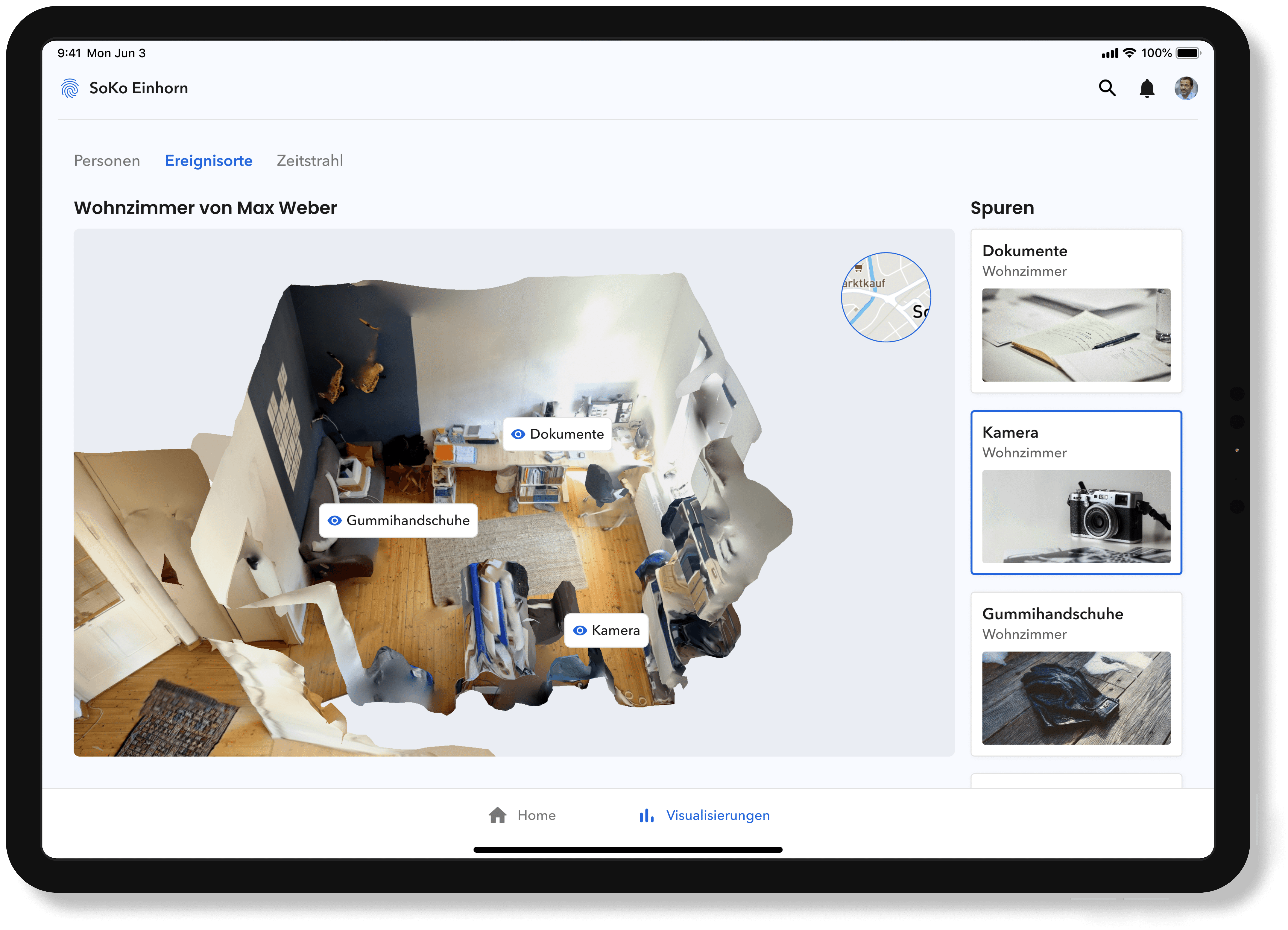
Task: Open the search magnifier icon
Action: coord(1107,88)
